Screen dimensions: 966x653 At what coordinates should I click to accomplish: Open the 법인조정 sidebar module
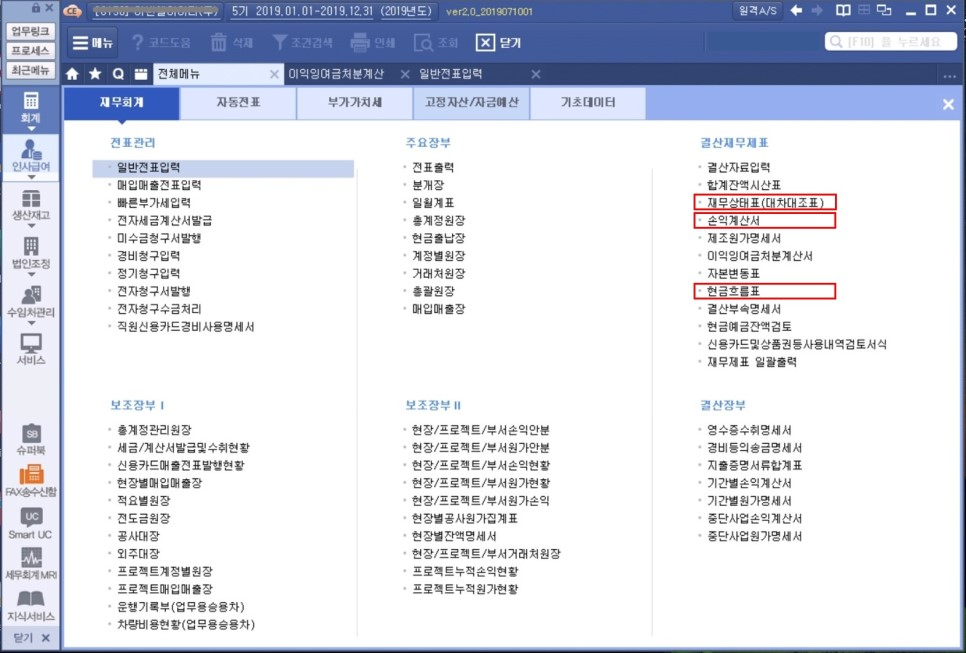click(31, 252)
